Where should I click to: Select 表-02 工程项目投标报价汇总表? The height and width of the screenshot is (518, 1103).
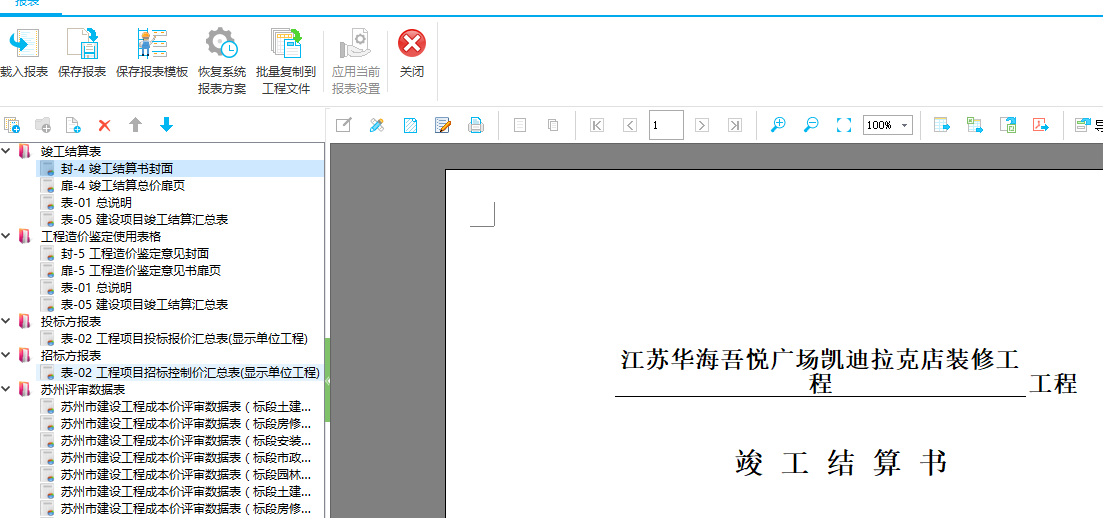[x=184, y=339]
